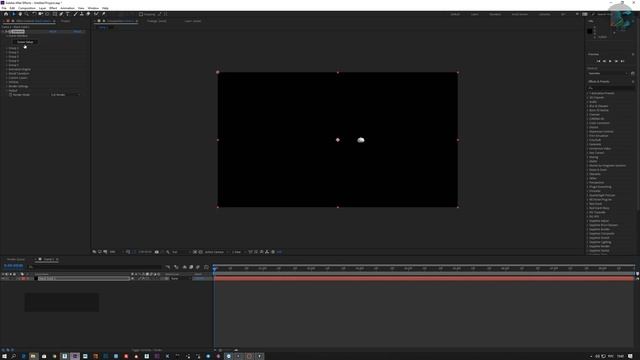Open the layer's Parent dropdown showing None
Image resolution: width=640 pixels, height=360 pixels.
click(180, 278)
